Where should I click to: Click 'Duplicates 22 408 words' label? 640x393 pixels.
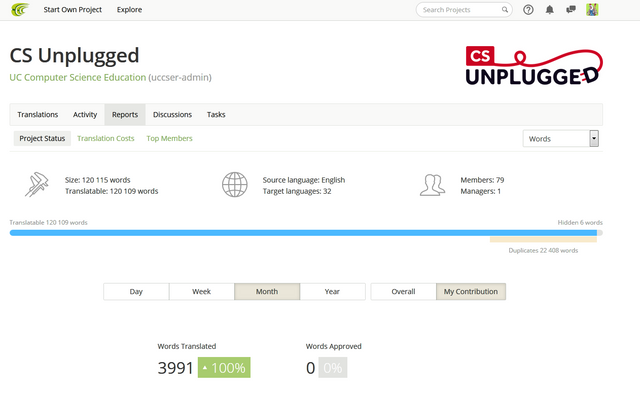pyautogui.click(x=543, y=251)
